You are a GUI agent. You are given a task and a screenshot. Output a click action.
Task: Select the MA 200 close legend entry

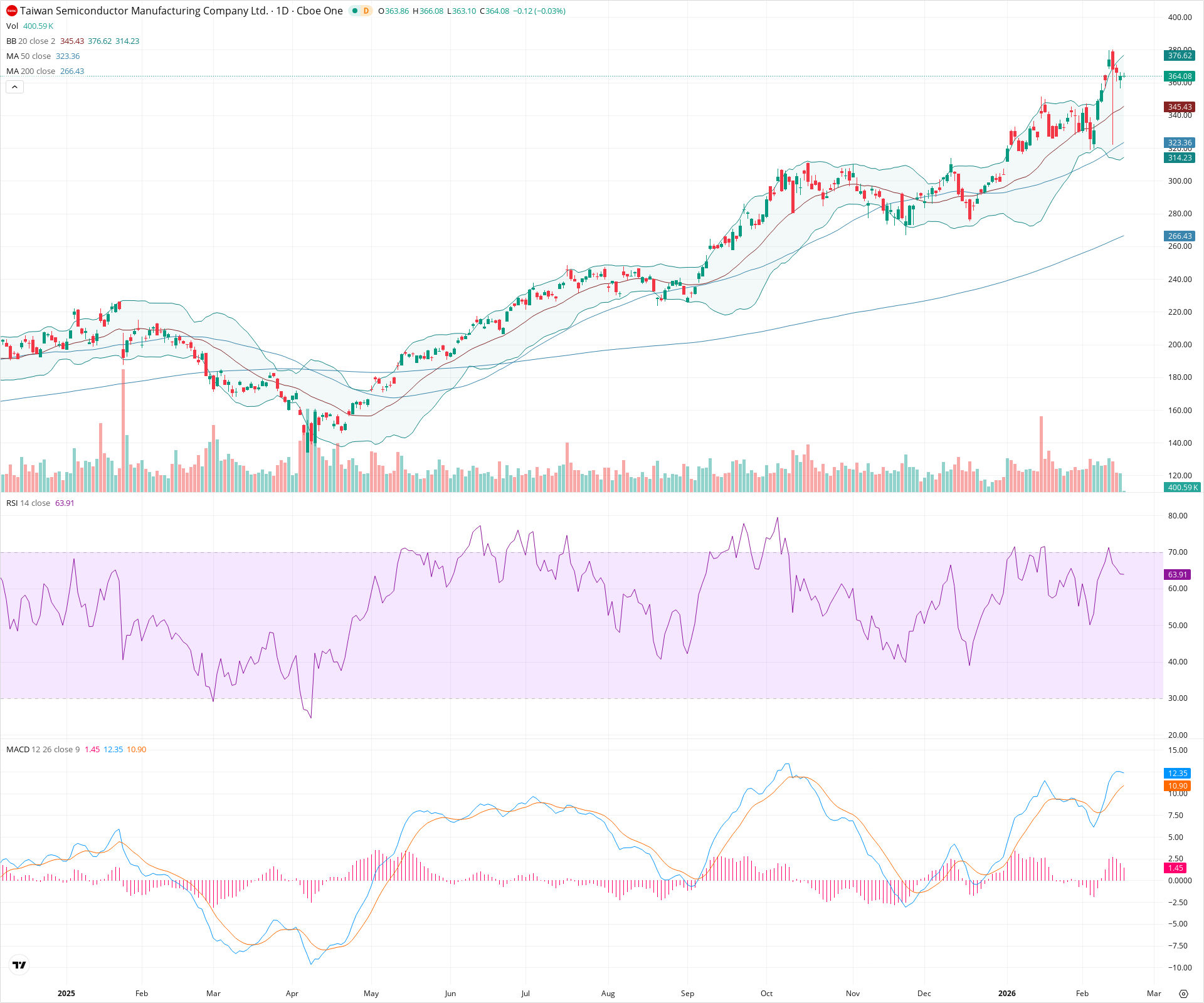(x=31, y=71)
